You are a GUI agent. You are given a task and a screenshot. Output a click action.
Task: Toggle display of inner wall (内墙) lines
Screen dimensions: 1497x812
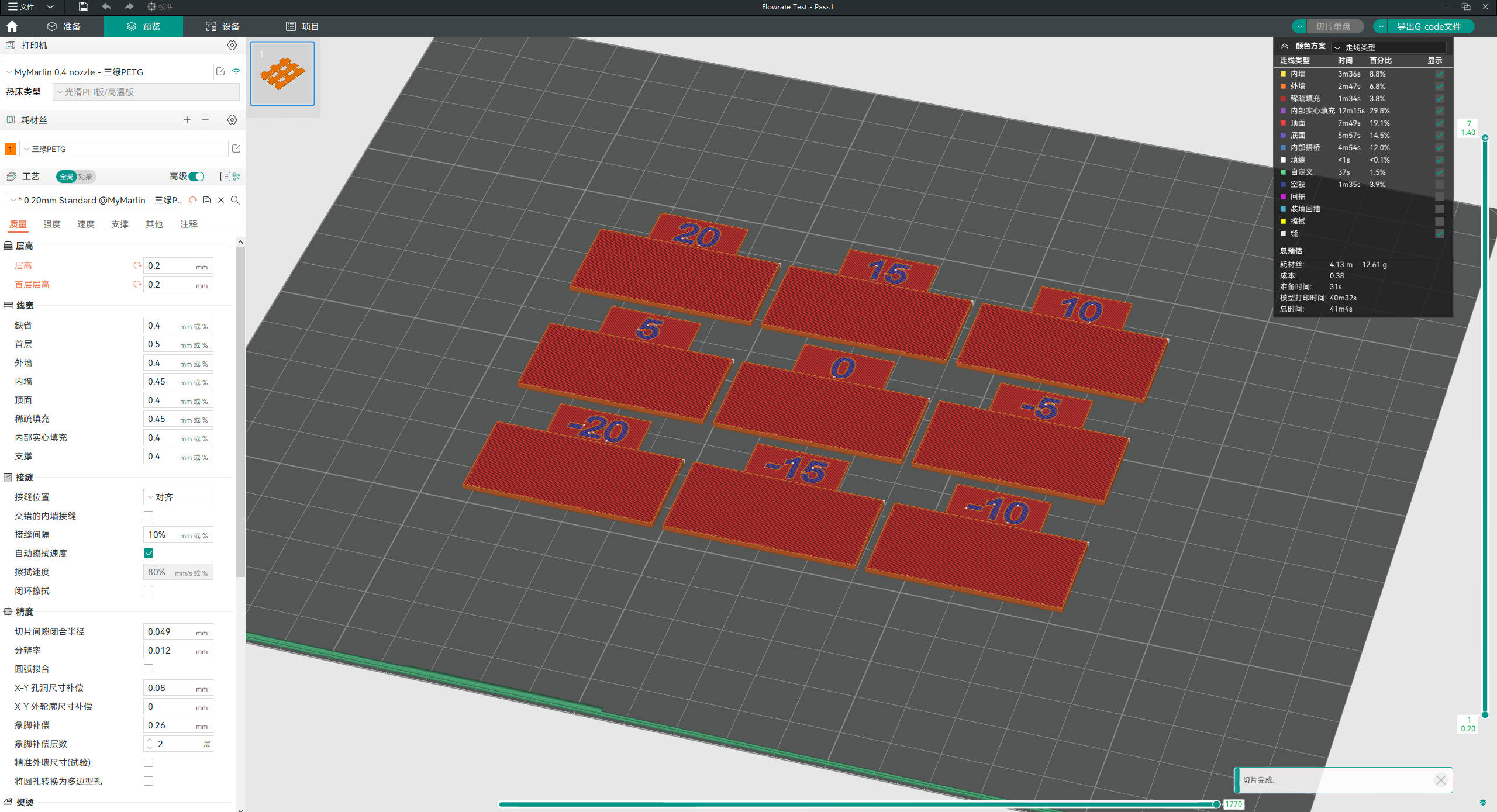[1440, 74]
